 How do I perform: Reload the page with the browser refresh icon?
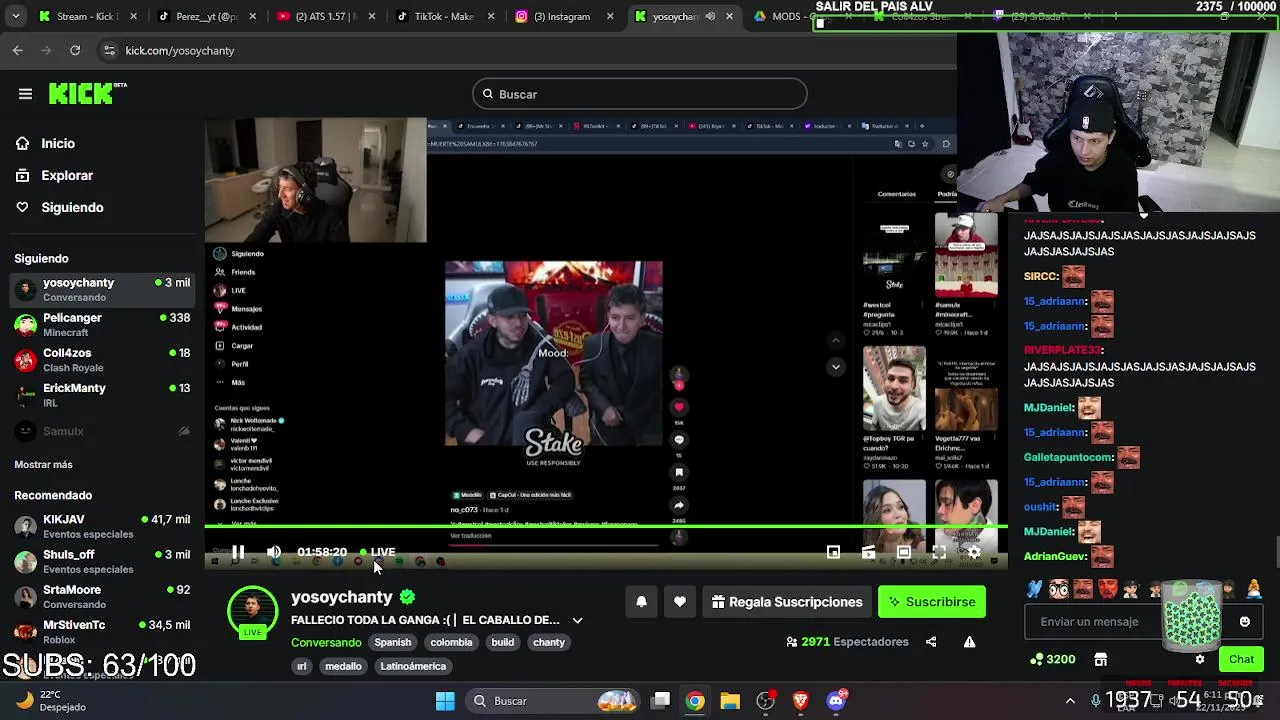[x=75, y=50]
